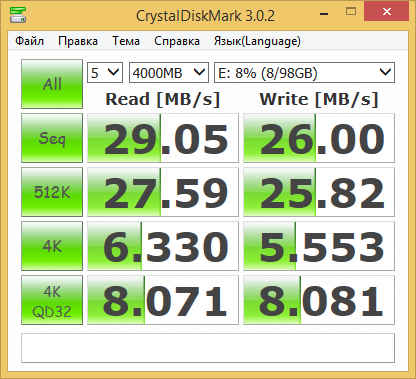Viewport: 416px width, 379px height.
Task: Open the drive dropdown showing E: 8%
Action: coord(304,72)
